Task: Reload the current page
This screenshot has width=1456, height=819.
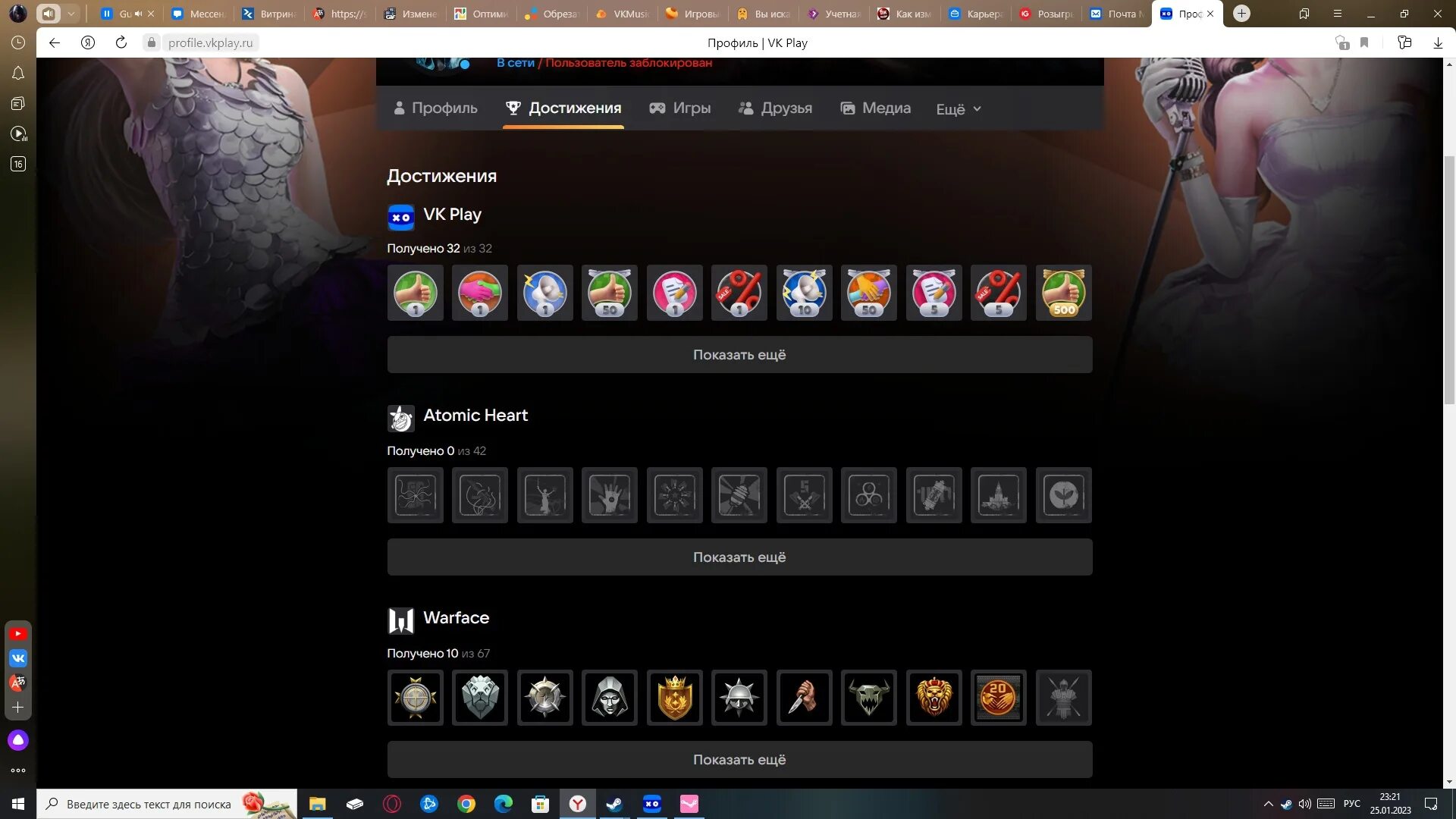Action: (121, 42)
